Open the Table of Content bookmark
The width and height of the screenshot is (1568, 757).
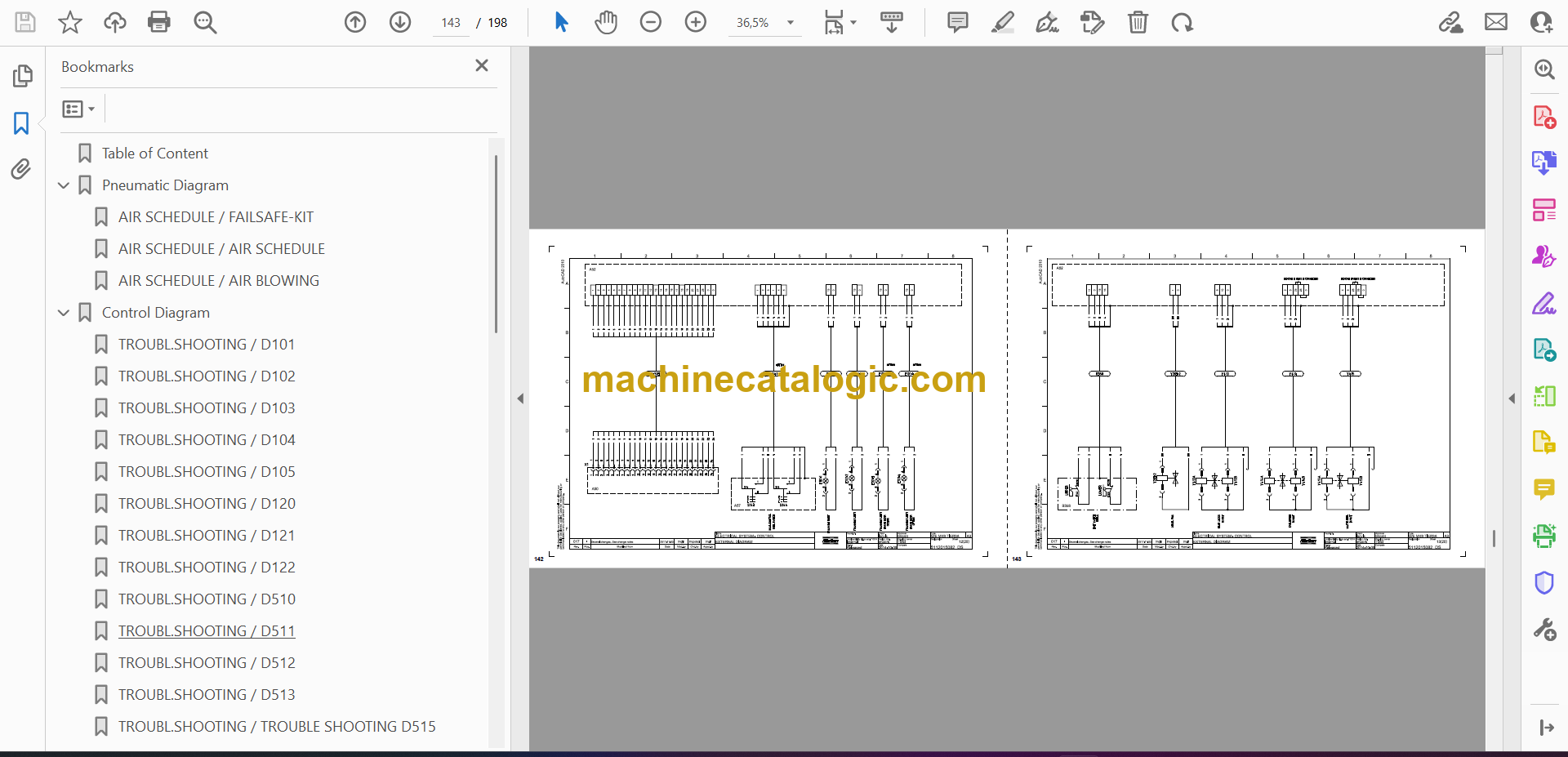pyautogui.click(x=155, y=154)
